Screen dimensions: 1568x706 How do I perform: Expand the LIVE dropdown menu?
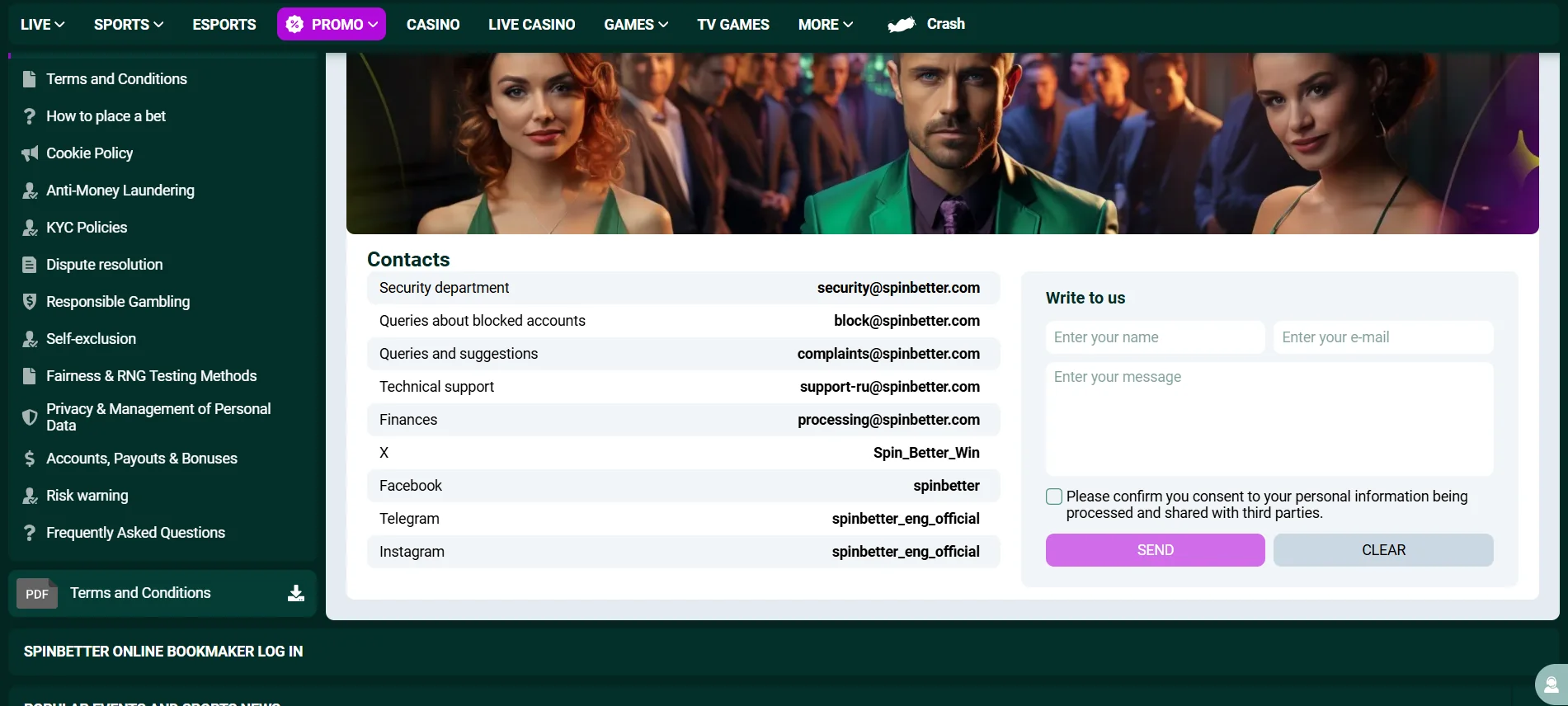43,25
